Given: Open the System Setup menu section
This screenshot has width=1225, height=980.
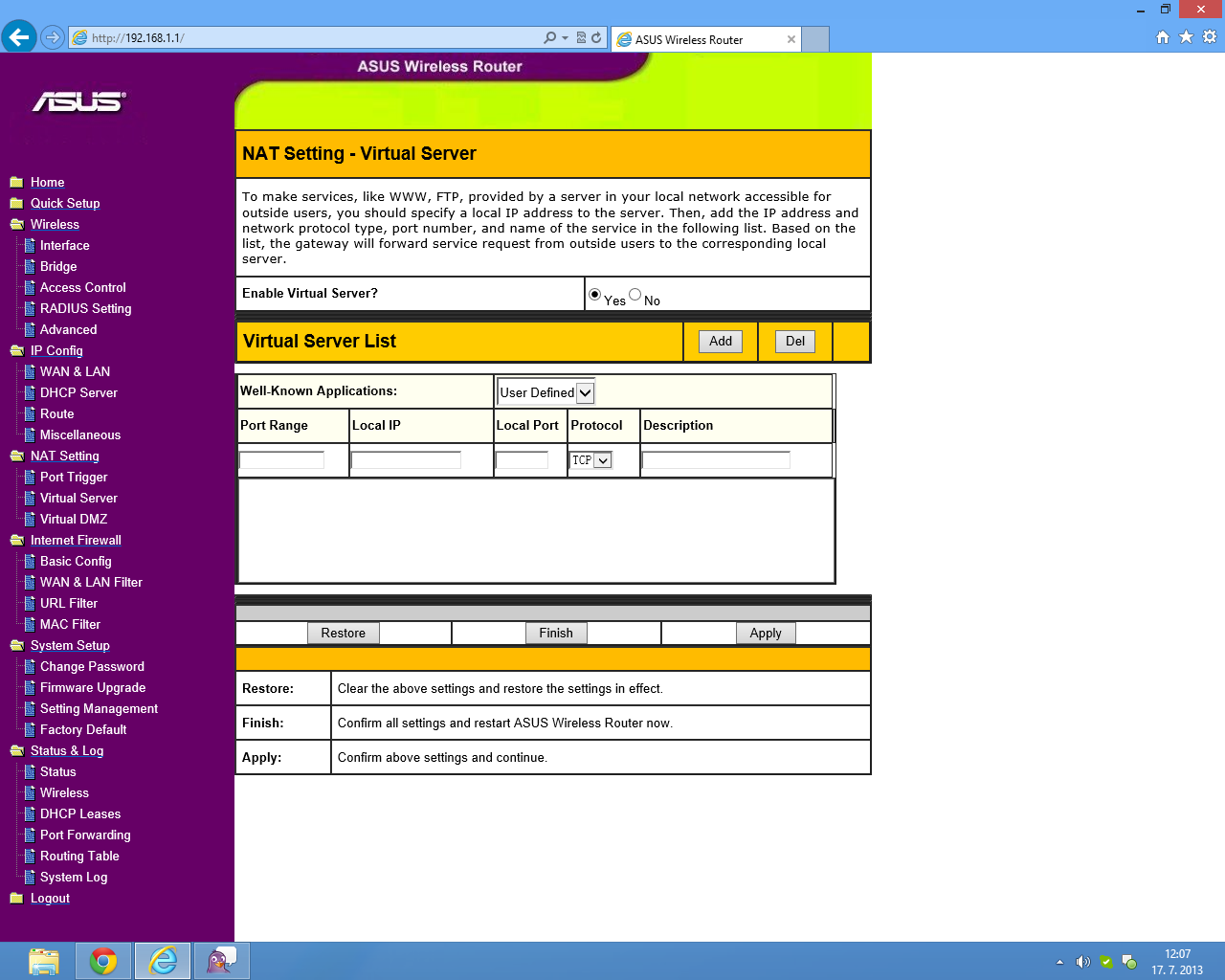Looking at the screenshot, I should [x=70, y=645].
